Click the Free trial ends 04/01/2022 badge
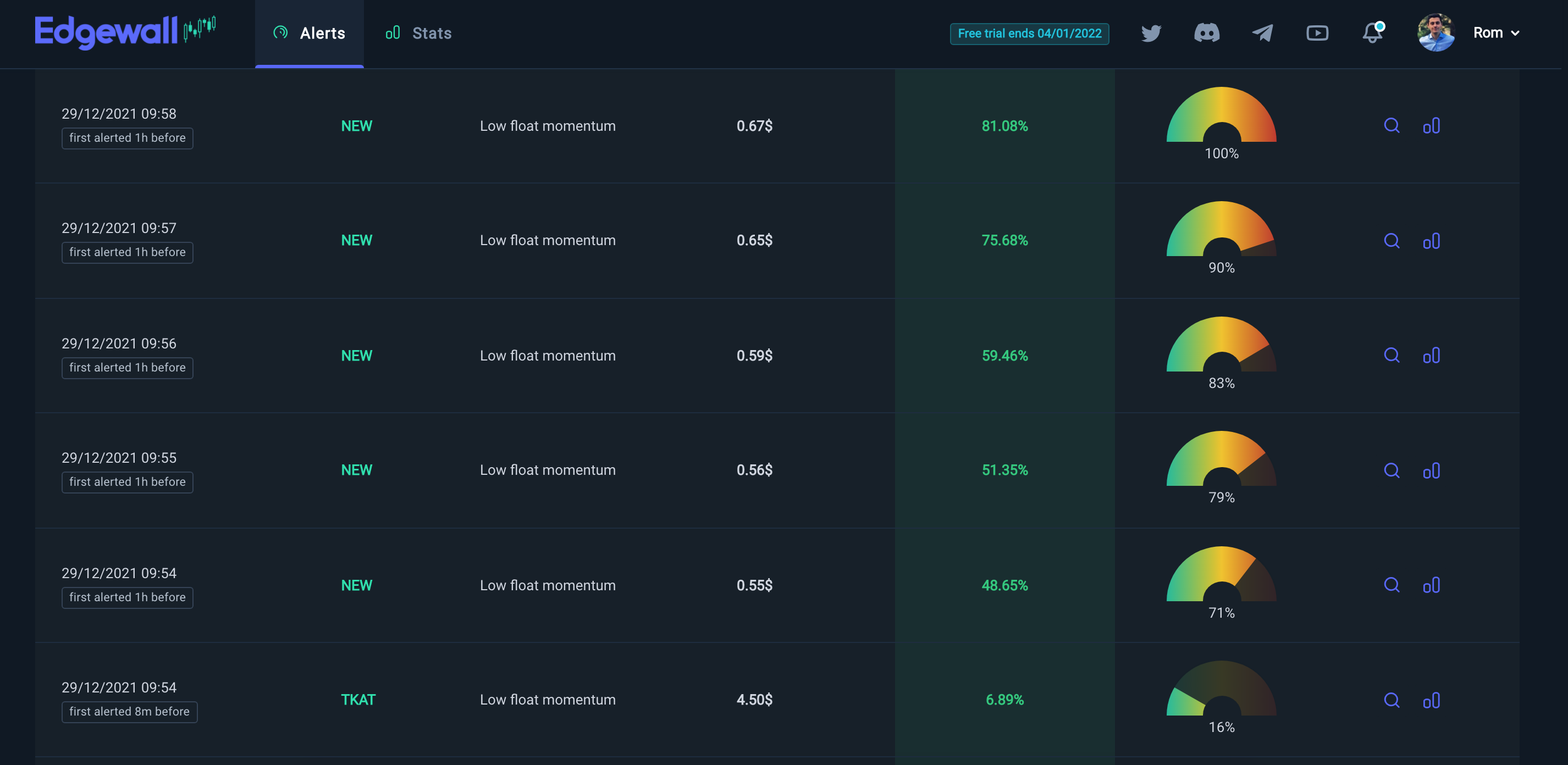The height and width of the screenshot is (765, 1568). [1029, 34]
